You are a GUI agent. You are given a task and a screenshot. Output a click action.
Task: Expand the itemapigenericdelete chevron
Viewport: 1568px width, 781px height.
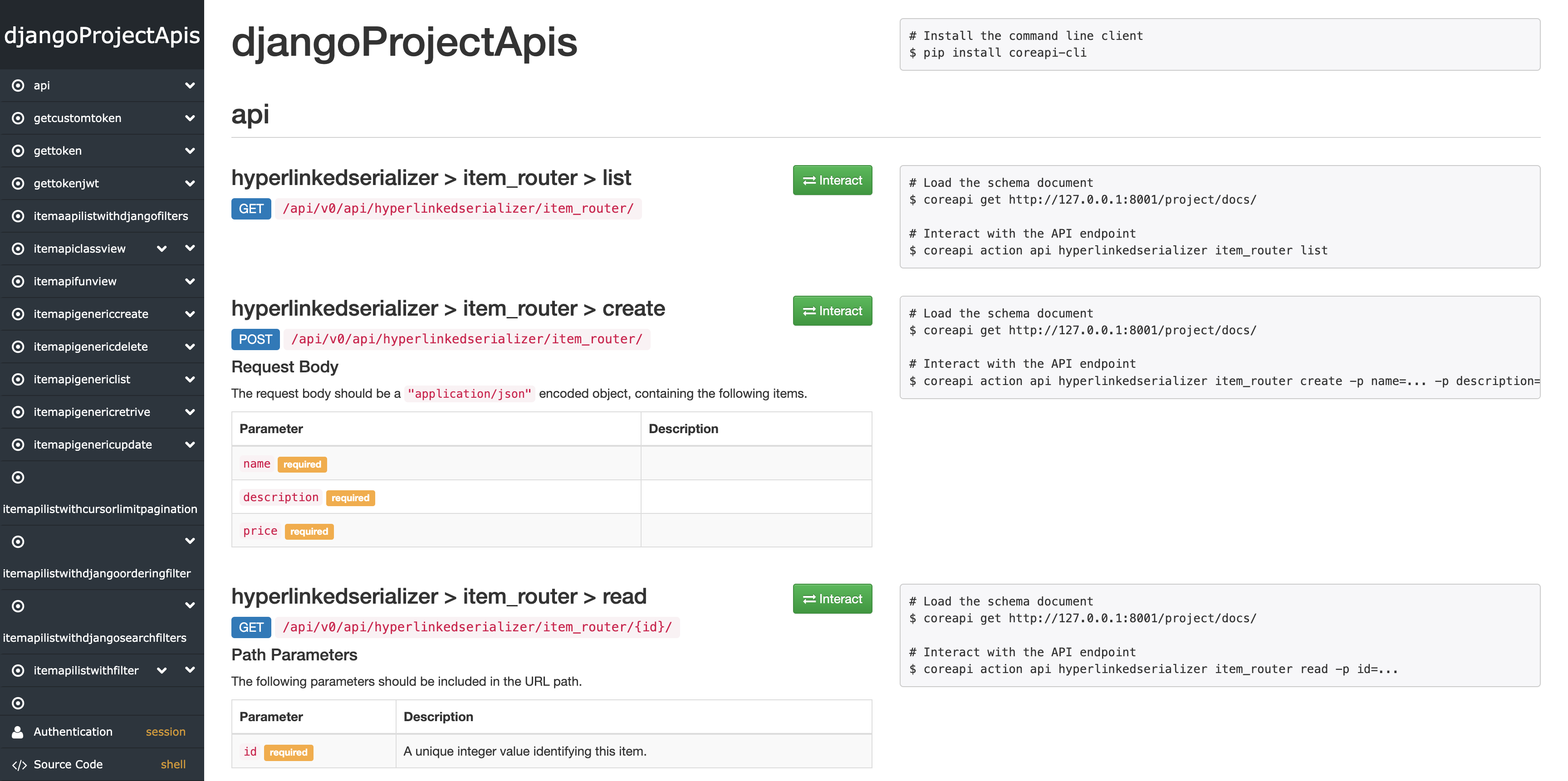(190, 347)
